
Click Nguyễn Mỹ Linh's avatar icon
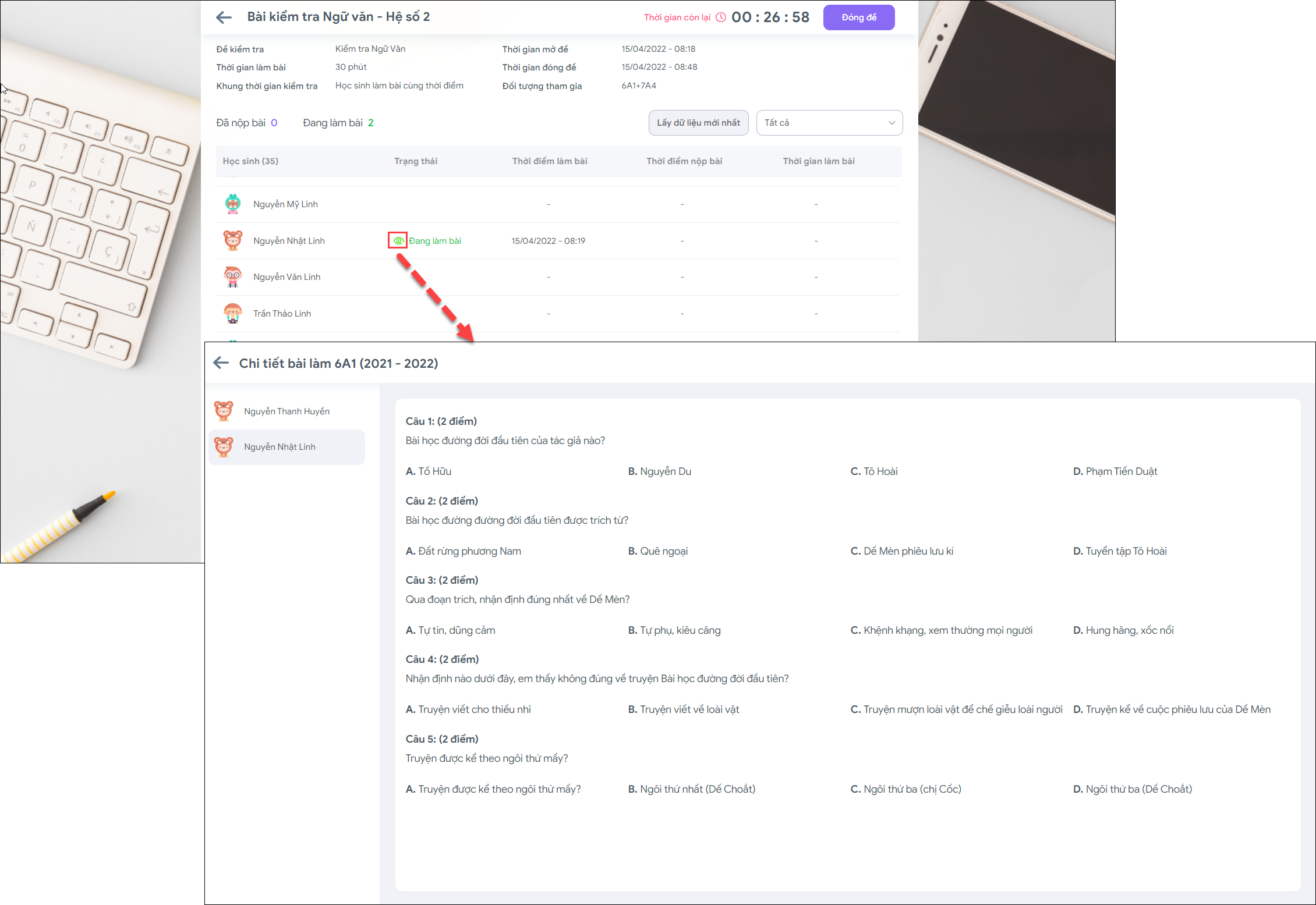pos(233,204)
